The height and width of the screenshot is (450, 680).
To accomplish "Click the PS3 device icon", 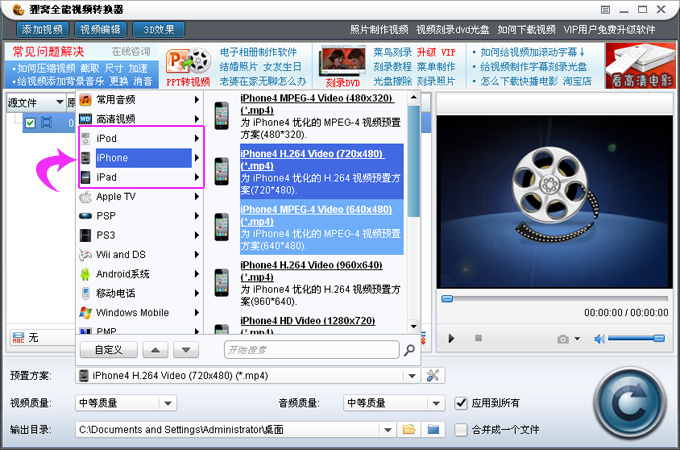I will (85, 235).
